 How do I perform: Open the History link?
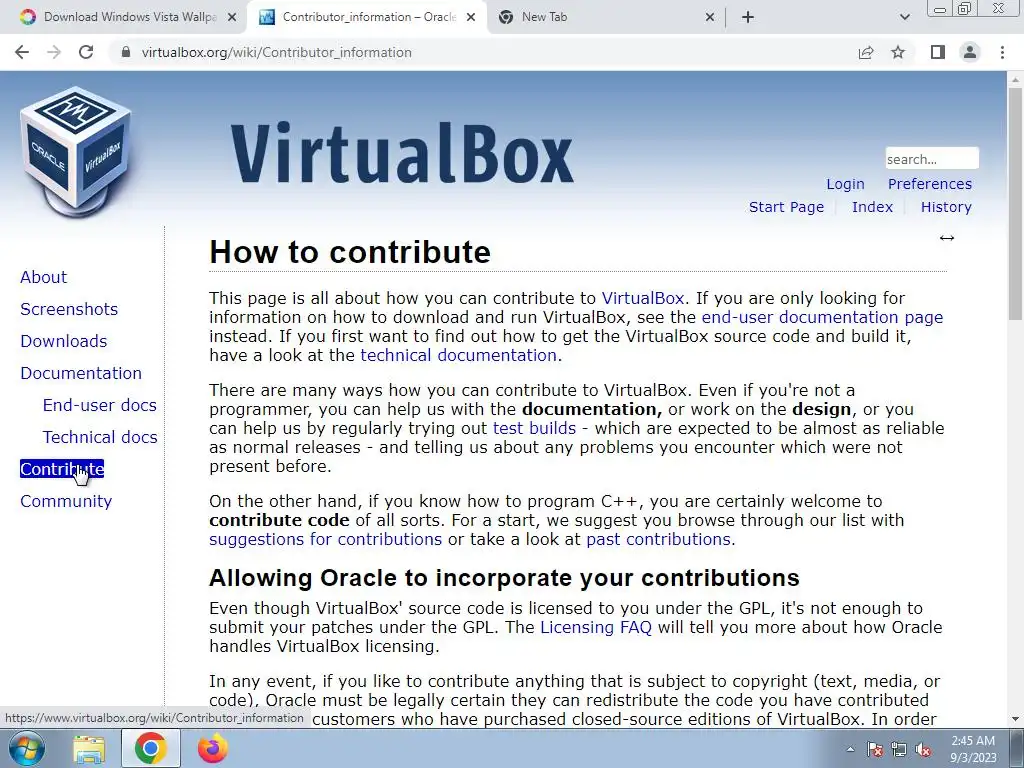pyautogui.click(x=946, y=207)
